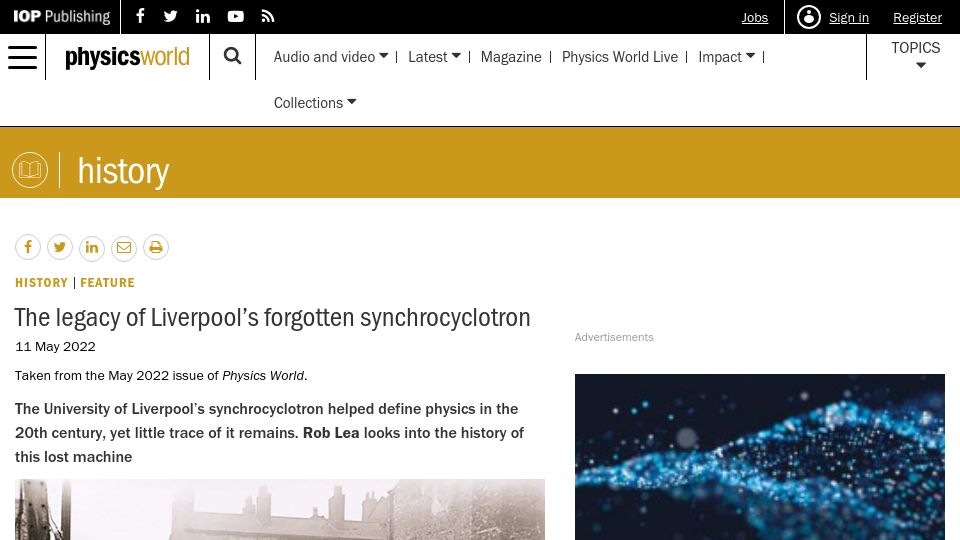The height and width of the screenshot is (540, 960).
Task: Share article on LinkedIn
Action: click(92, 247)
